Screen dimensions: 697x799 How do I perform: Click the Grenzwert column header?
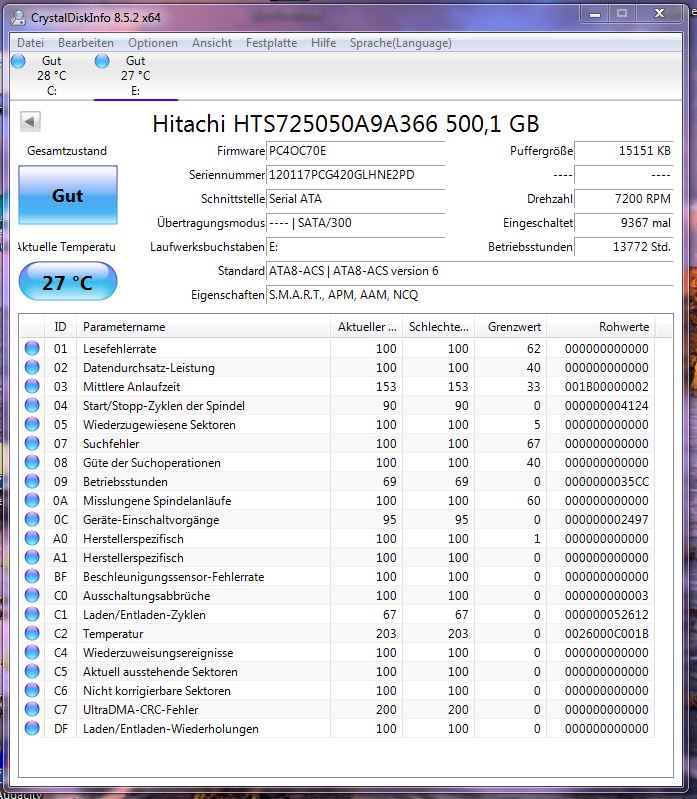pyautogui.click(x=511, y=327)
